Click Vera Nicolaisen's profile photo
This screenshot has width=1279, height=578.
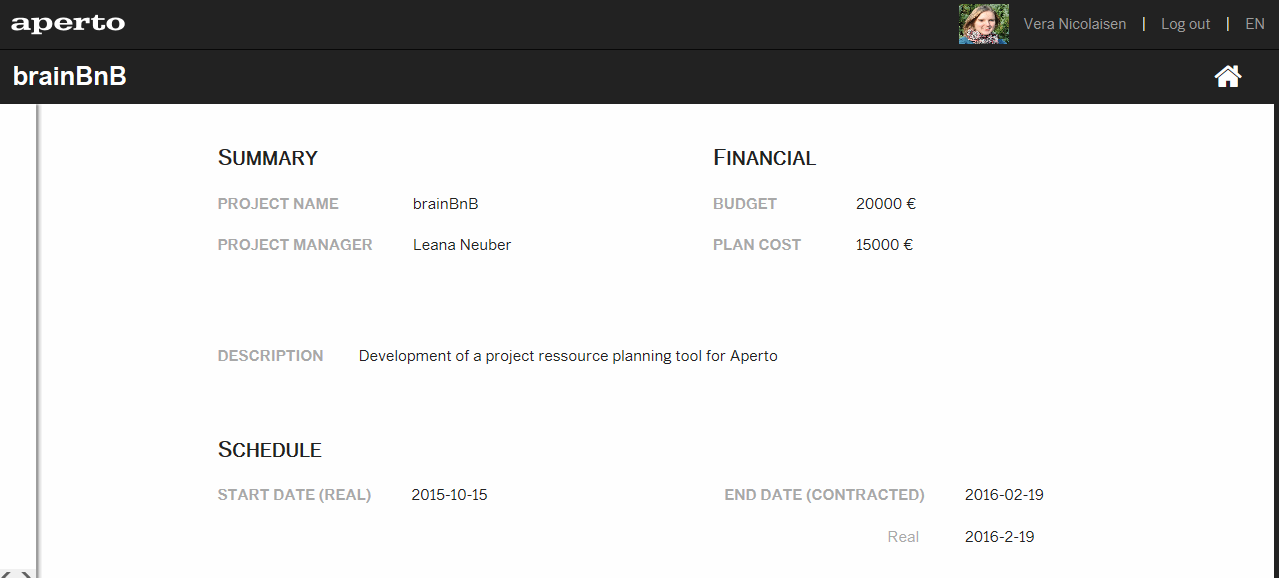(983, 24)
